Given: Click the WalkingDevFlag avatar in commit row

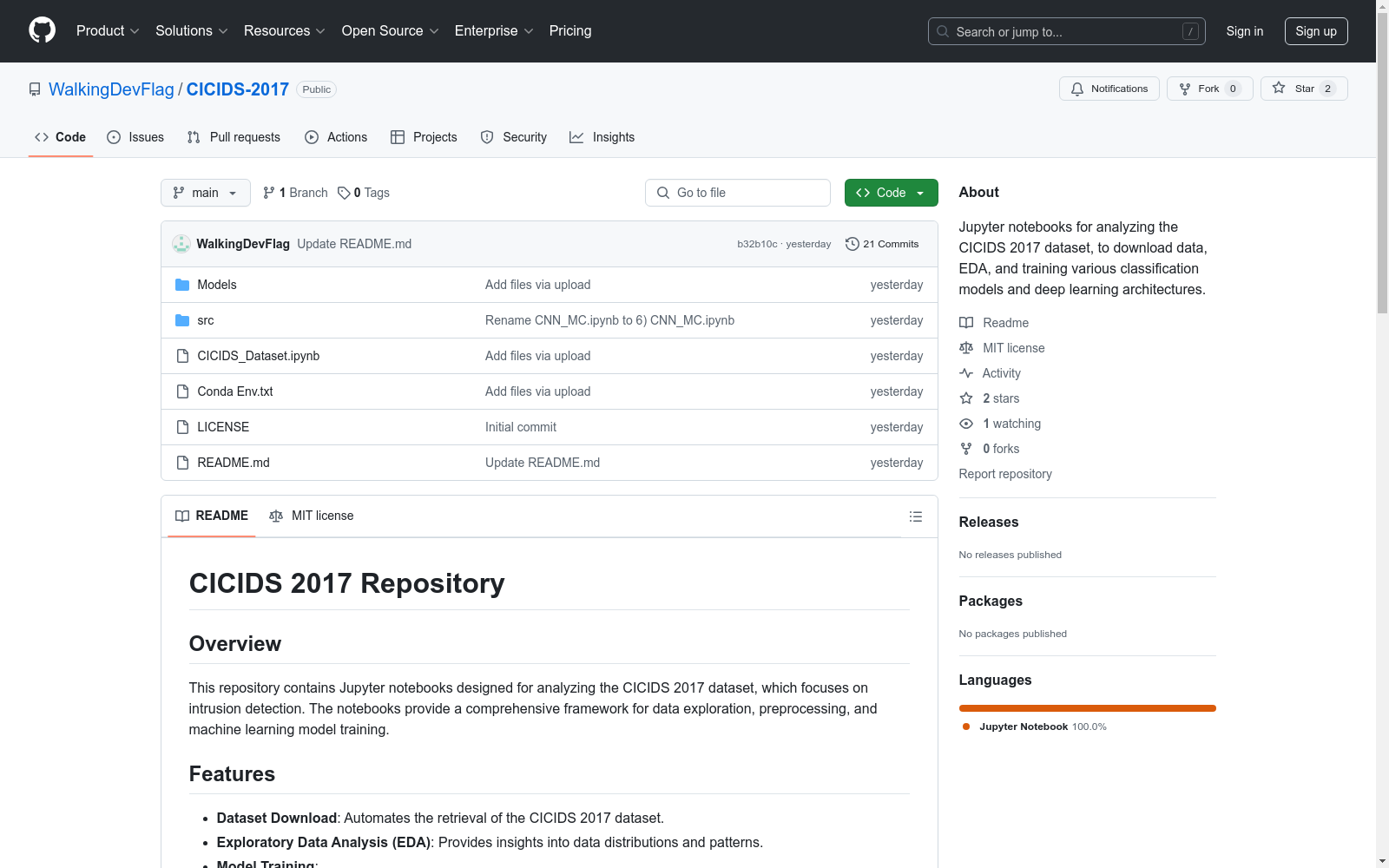Looking at the screenshot, I should [x=181, y=244].
